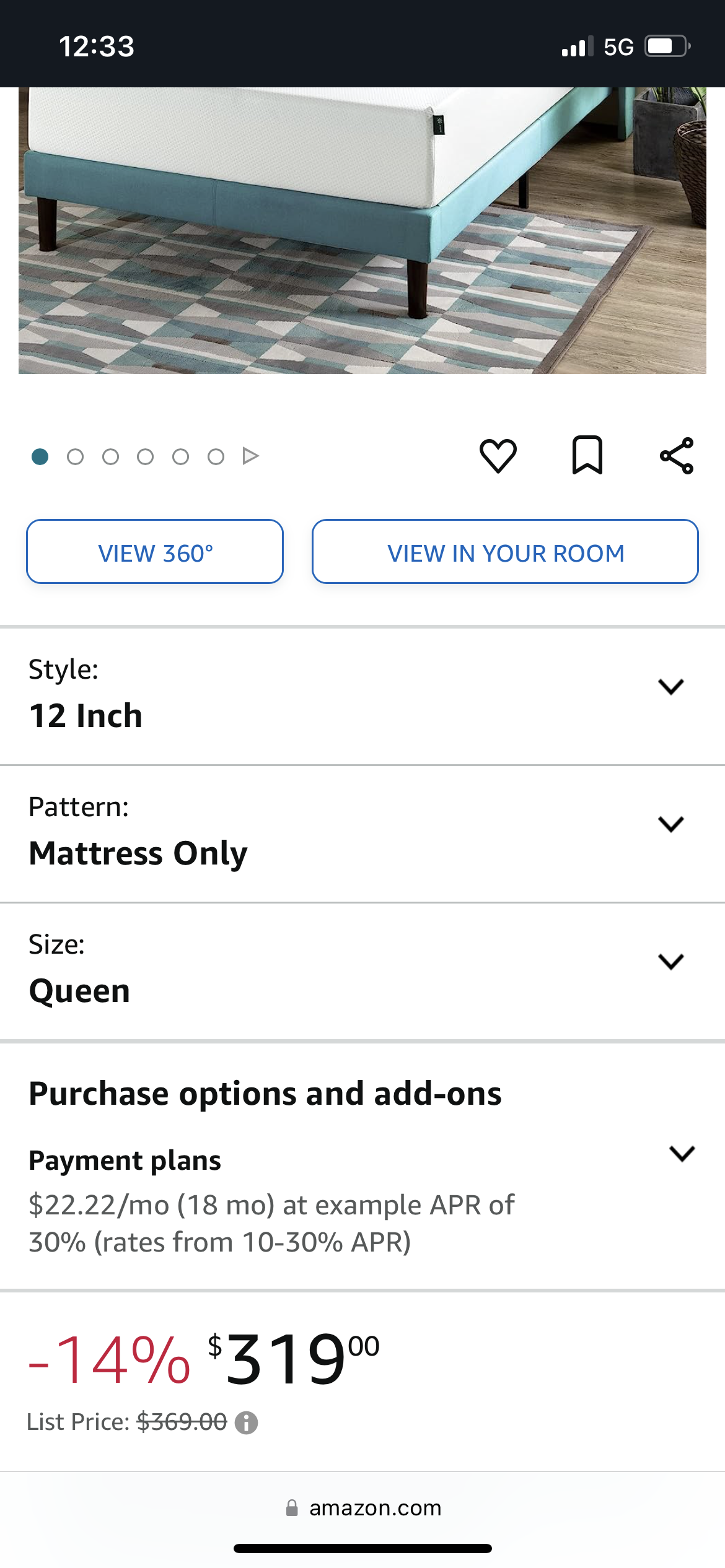Expand the Style 12 Inch dropdown

[x=670, y=687]
